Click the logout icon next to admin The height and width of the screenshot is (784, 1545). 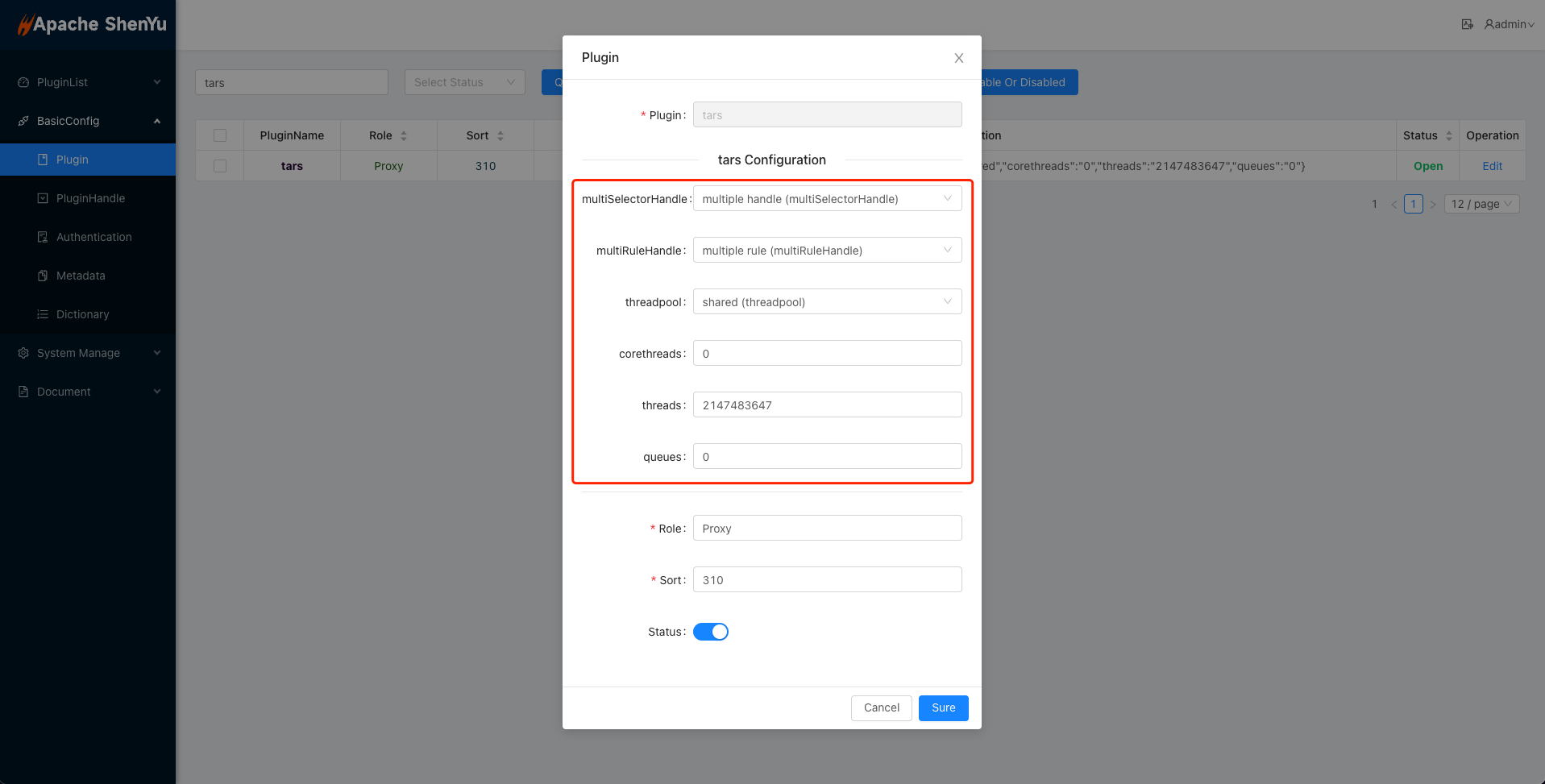pos(1467,24)
